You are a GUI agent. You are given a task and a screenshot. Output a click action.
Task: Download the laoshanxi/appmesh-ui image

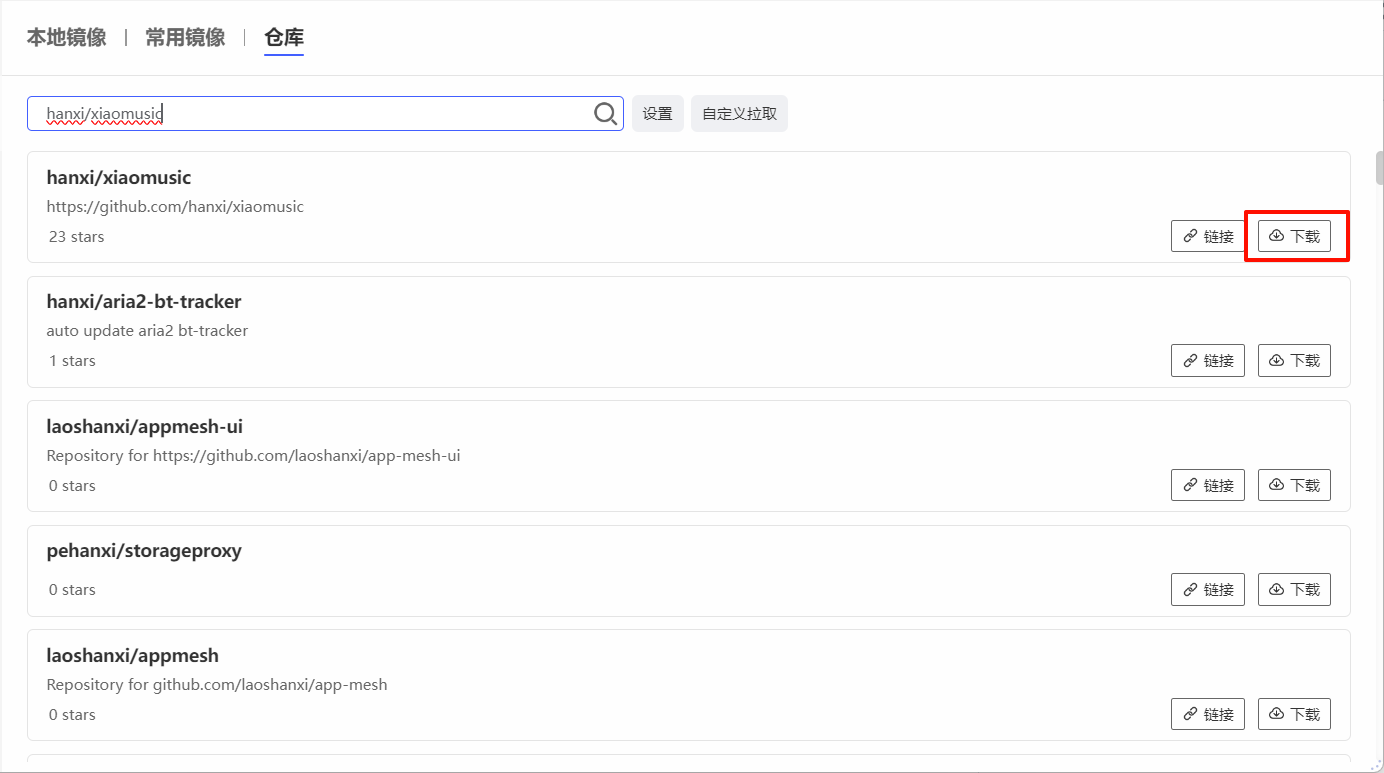[x=1294, y=485]
